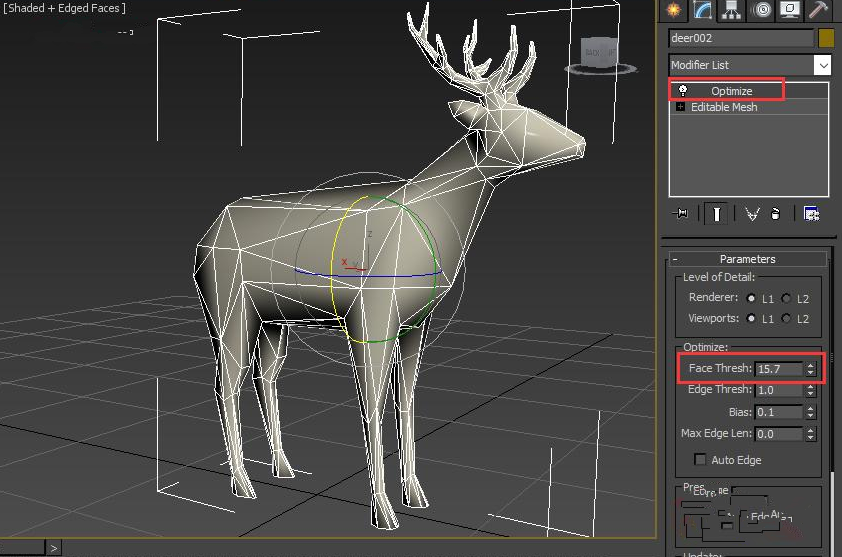The image size is (842, 557).
Task: Collapse the Parameters rollout
Action: click(x=747, y=259)
